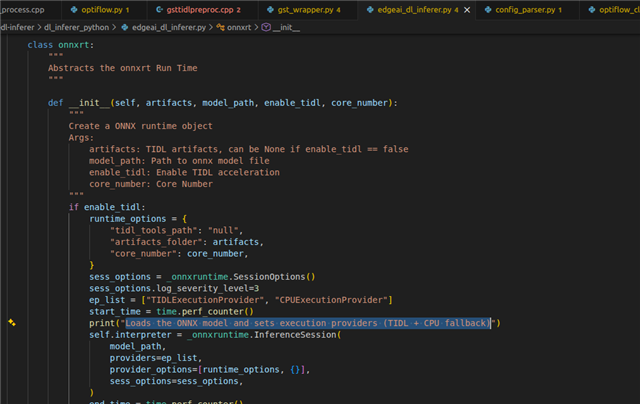Screen dimensions: 640x404
Task: Click the Python file icon in breadcrumb
Action: point(124,27)
